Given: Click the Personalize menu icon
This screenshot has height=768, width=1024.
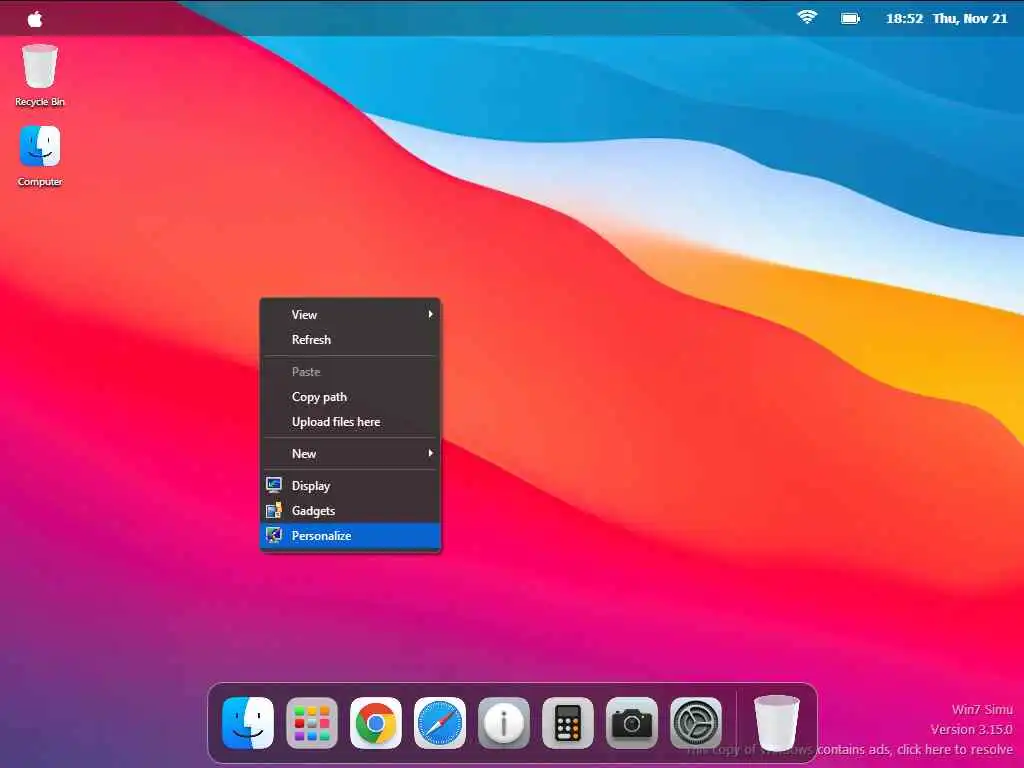Looking at the screenshot, I should click(274, 536).
